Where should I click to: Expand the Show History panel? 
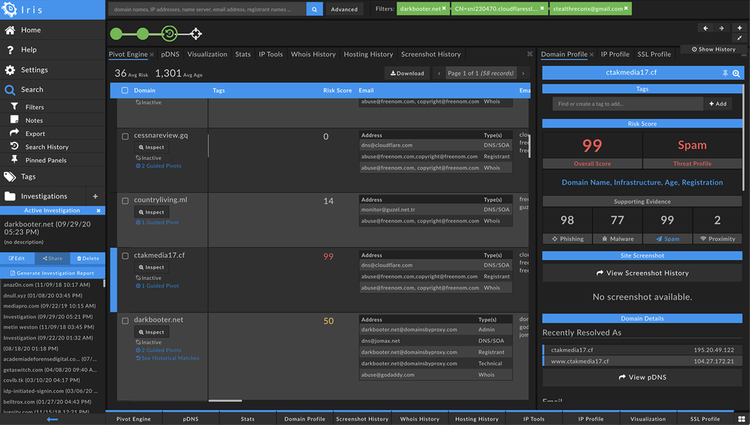[714, 49]
